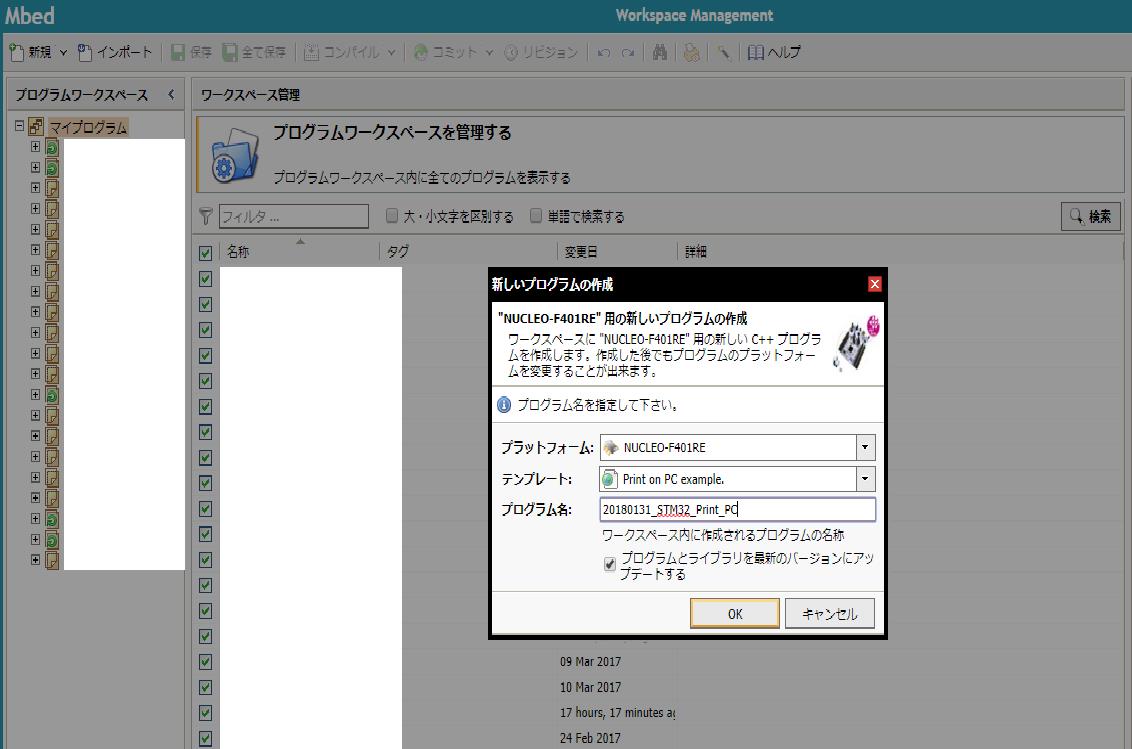The height and width of the screenshot is (749, 1132).
Task: Toggle 大・小文字を区別する checkbox
Action: coord(392,215)
